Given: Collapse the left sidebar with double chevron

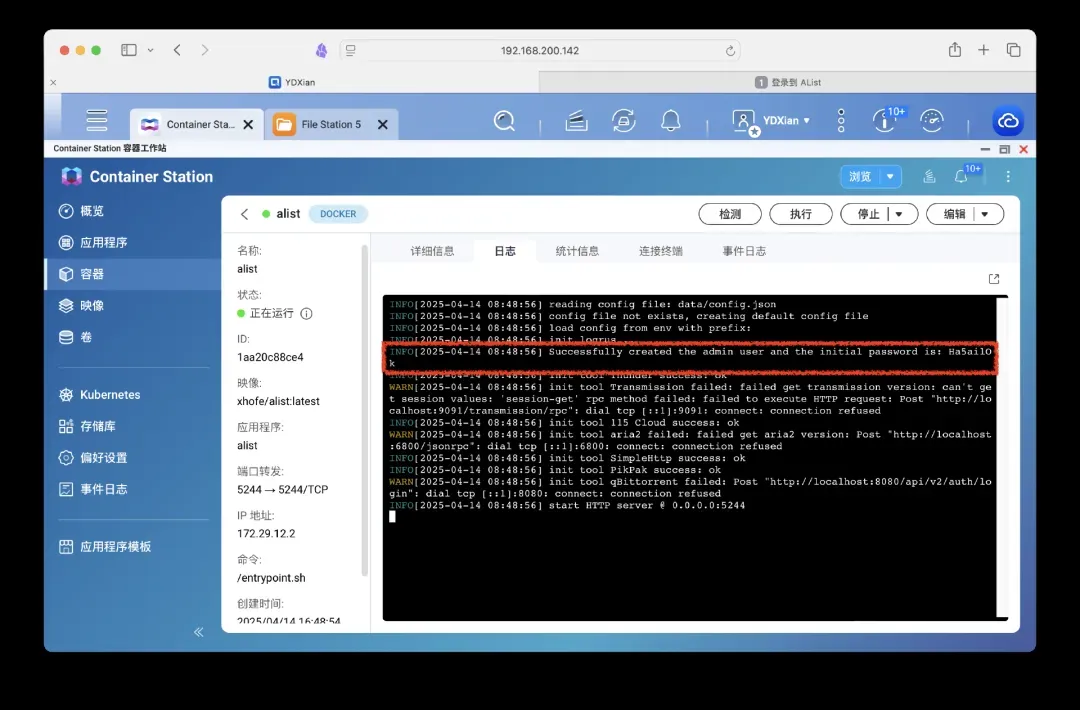Looking at the screenshot, I should (x=198, y=632).
